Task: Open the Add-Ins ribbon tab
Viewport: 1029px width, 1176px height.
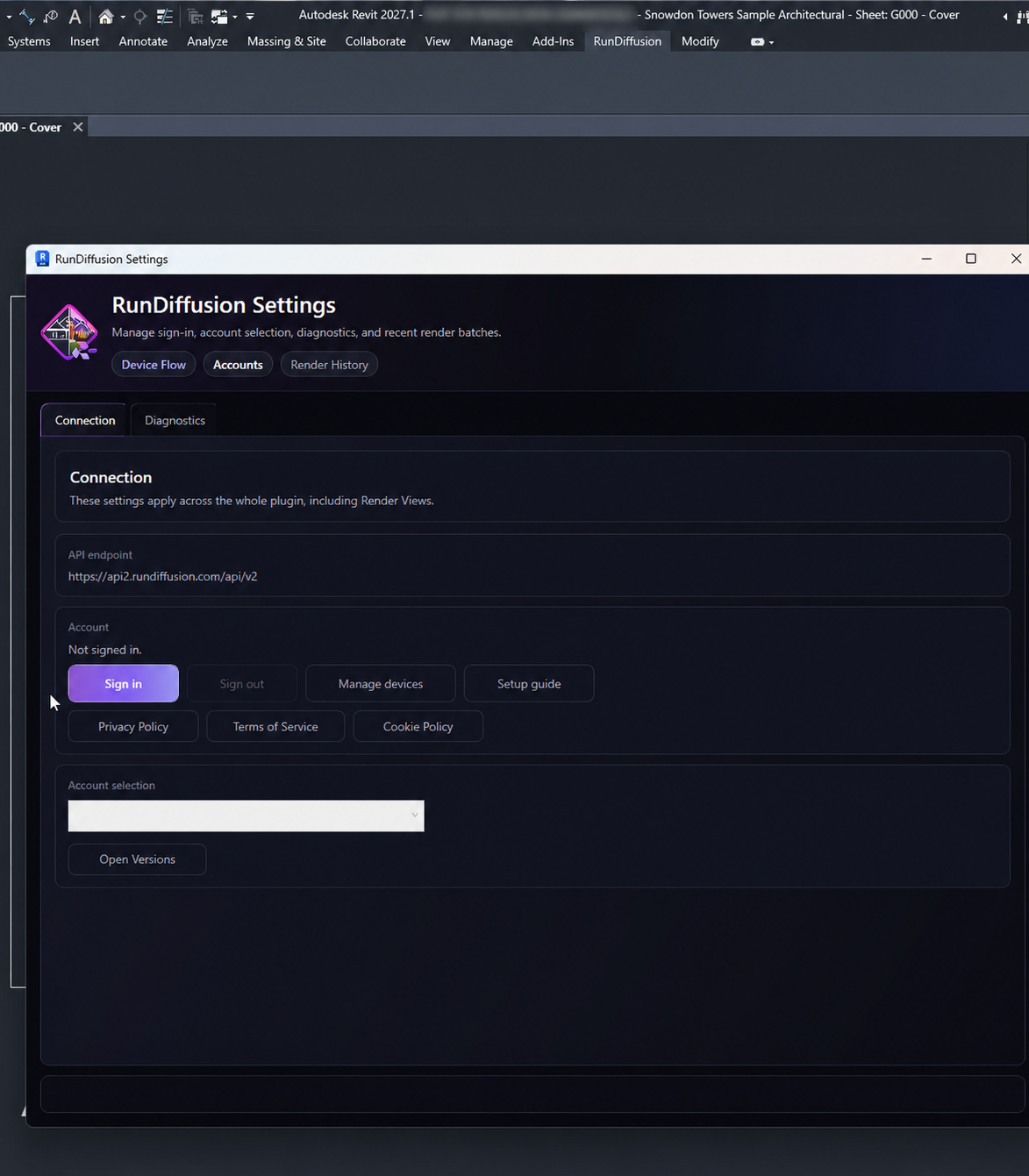Action: pos(553,41)
